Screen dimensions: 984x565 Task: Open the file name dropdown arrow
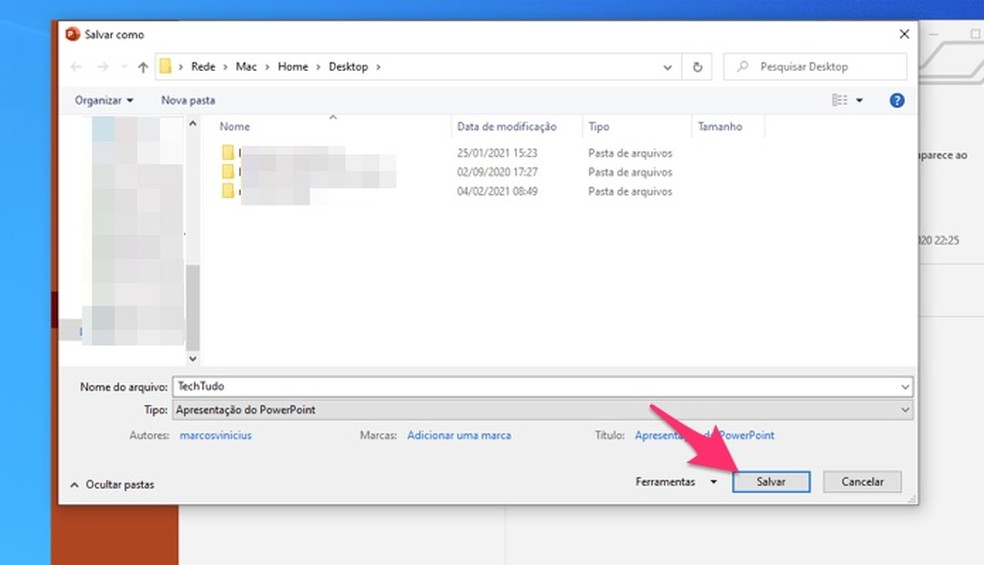click(x=905, y=387)
